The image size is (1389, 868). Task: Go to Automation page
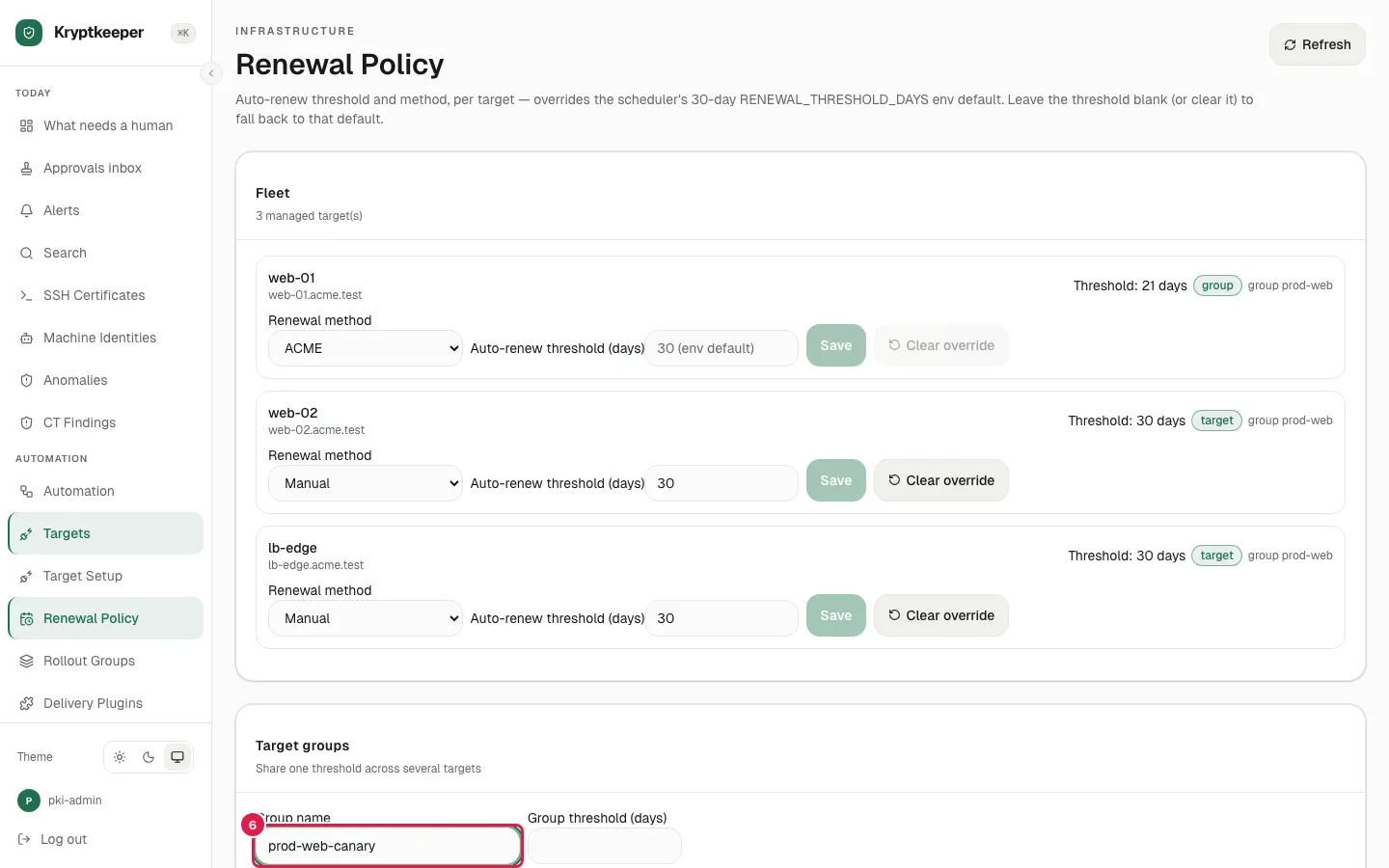point(106,491)
